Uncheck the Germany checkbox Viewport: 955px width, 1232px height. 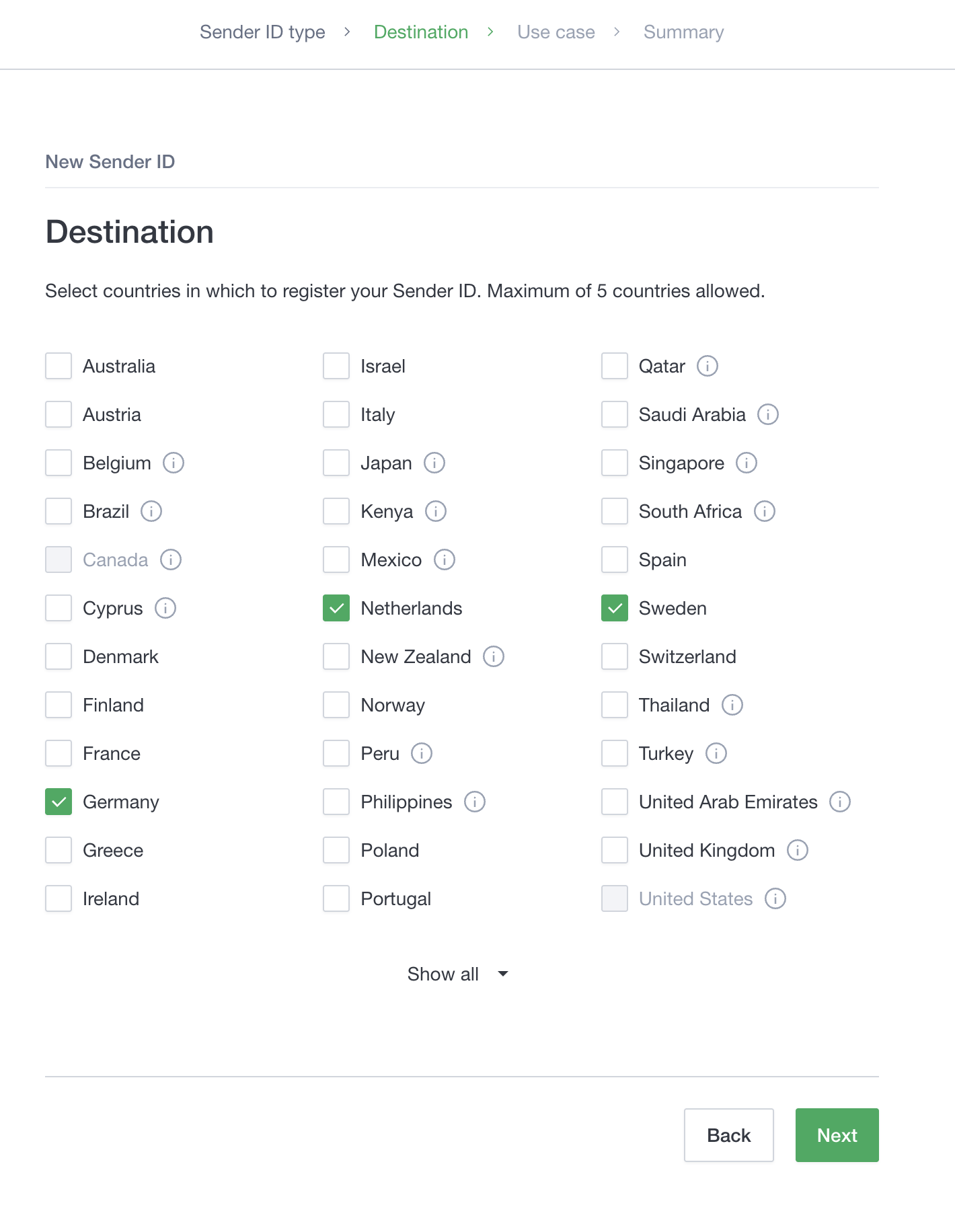59,802
